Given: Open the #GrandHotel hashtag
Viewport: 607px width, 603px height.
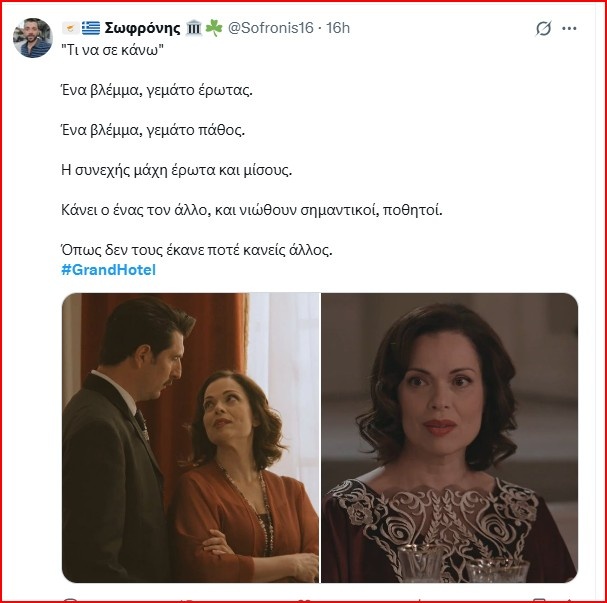Looking at the screenshot, I should [109, 270].
